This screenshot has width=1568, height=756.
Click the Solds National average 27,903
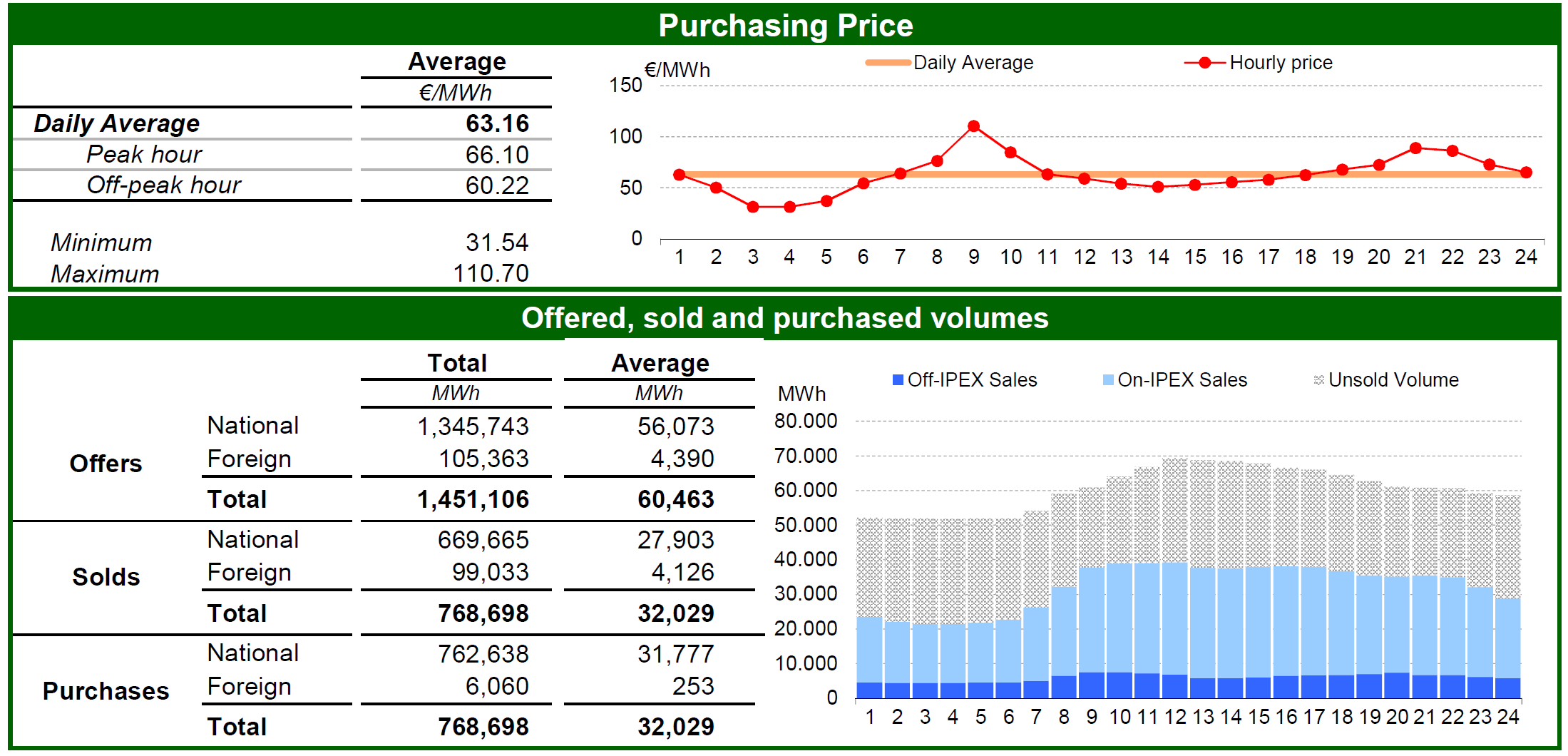(x=675, y=540)
